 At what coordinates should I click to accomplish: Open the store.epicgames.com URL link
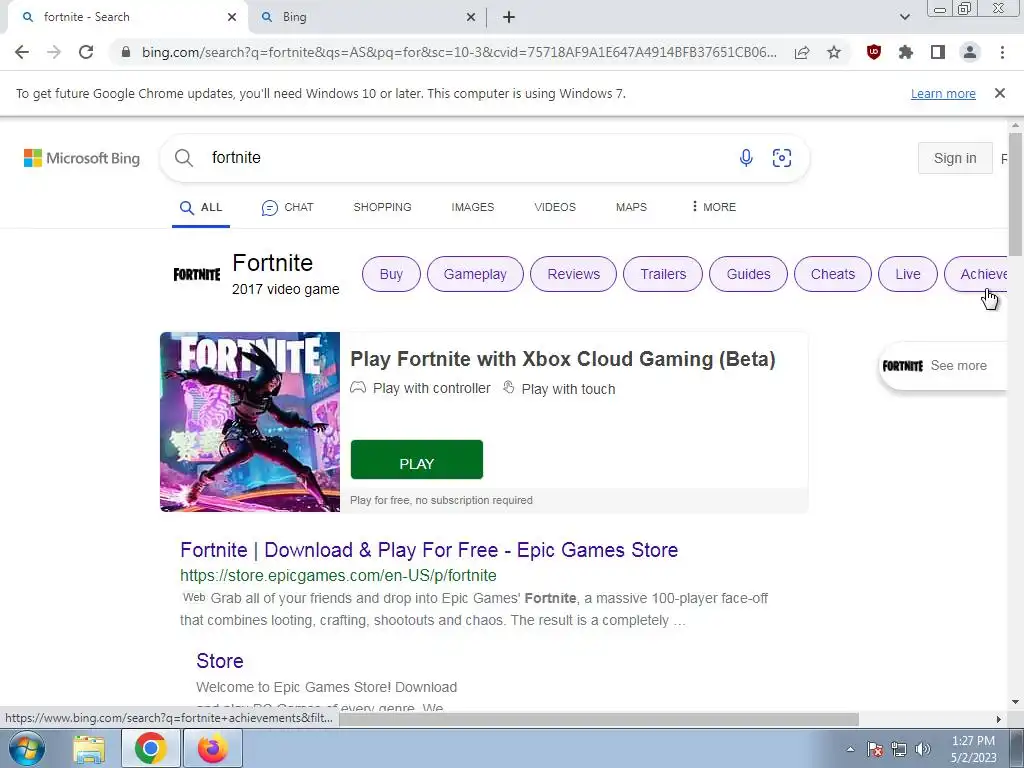(338, 575)
